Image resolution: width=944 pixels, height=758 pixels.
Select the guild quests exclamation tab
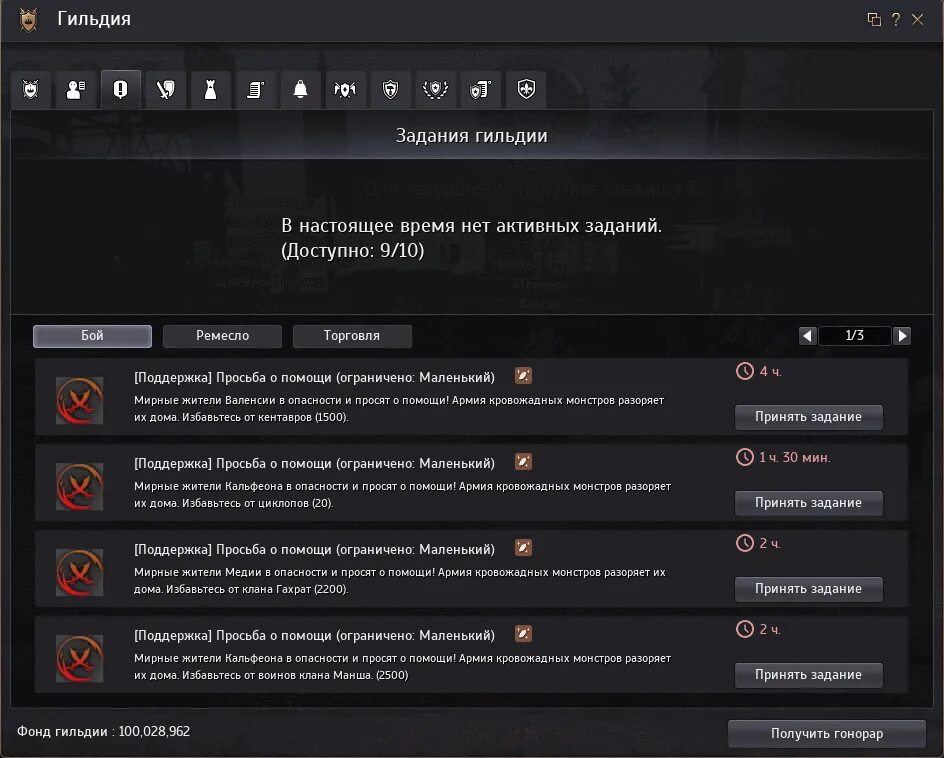tap(120, 90)
